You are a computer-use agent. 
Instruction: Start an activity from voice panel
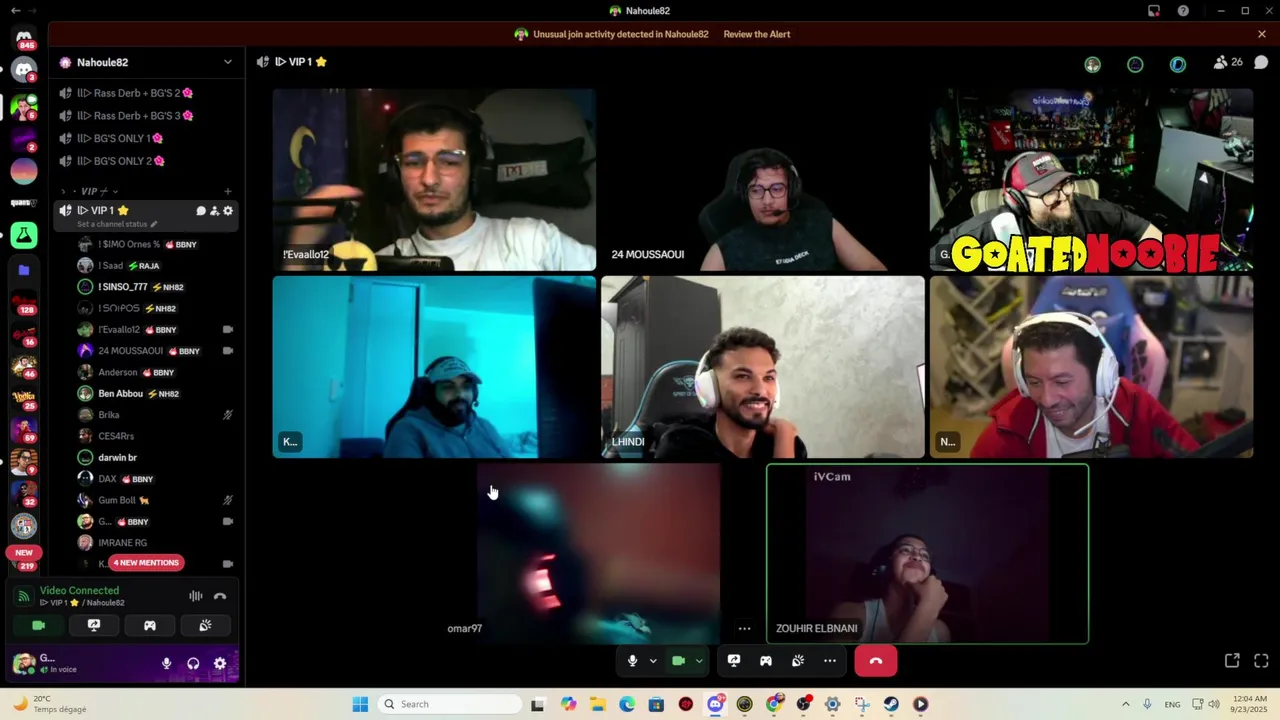click(x=150, y=625)
